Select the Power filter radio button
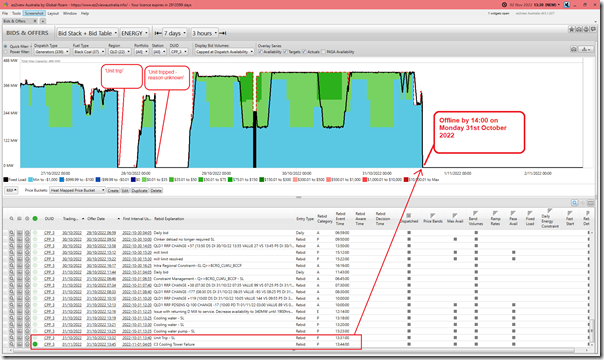The height and width of the screenshot is (360, 604). pyautogui.click(x=6, y=52)
